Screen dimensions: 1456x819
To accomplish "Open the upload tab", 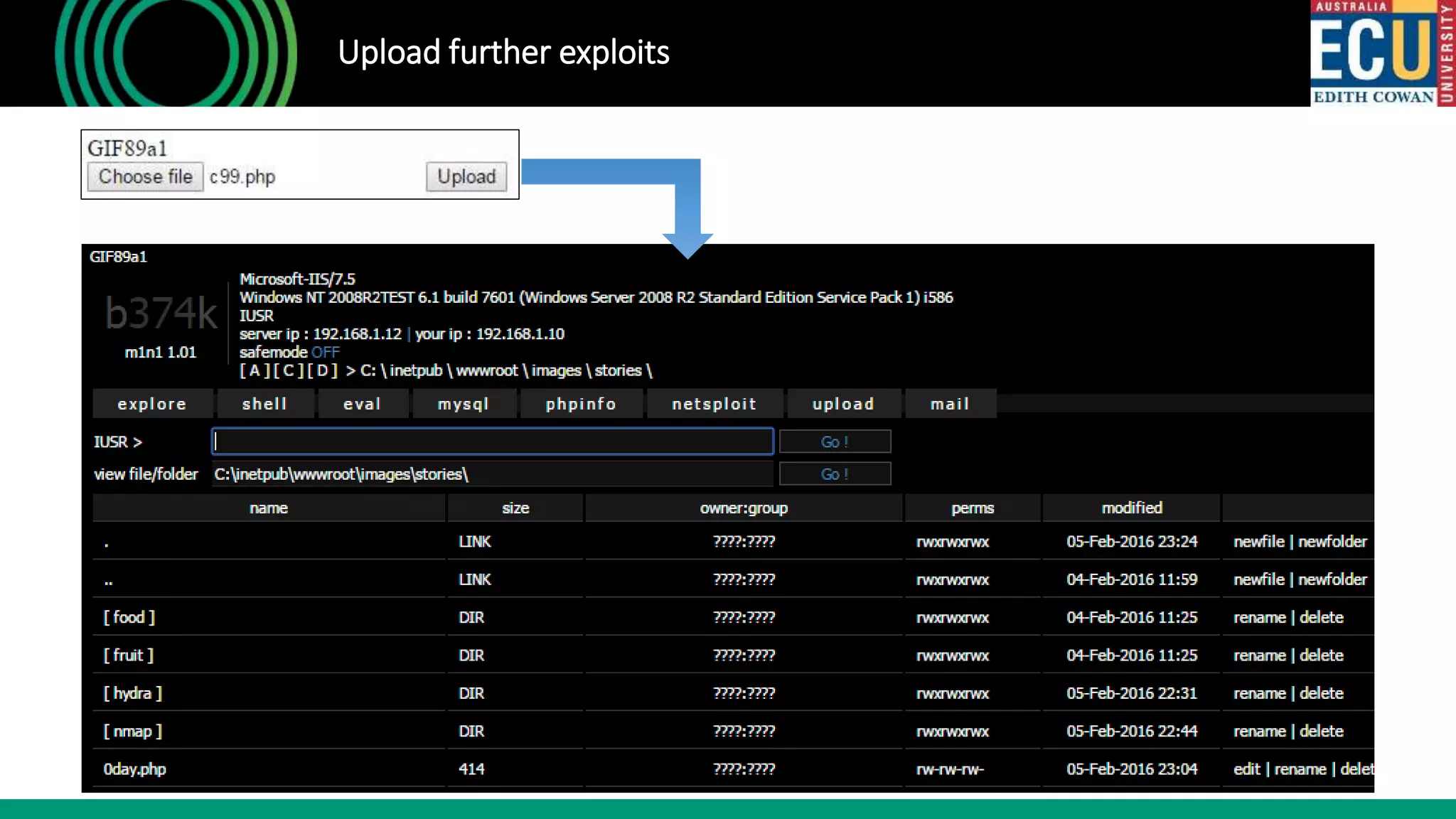I will coord(844,404).
